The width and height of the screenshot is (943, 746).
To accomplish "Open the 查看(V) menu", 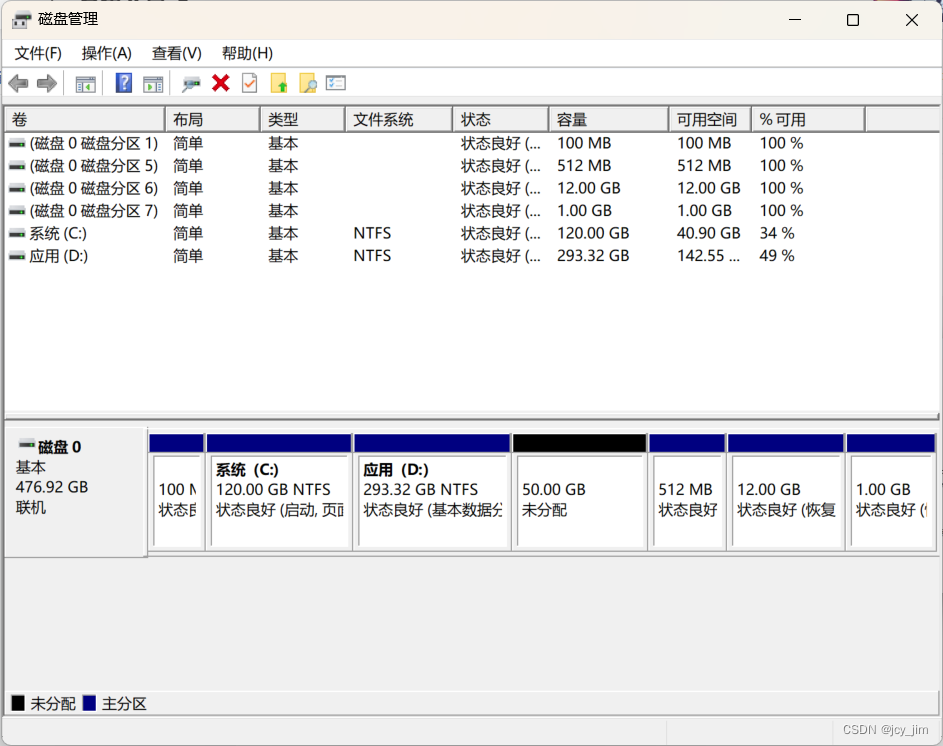I will (177, 54).
